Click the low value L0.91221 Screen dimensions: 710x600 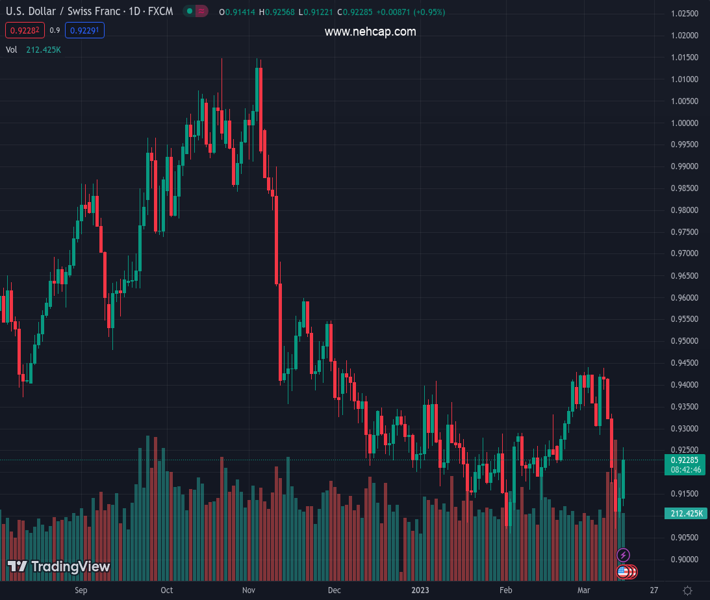(x=316, y=12)
